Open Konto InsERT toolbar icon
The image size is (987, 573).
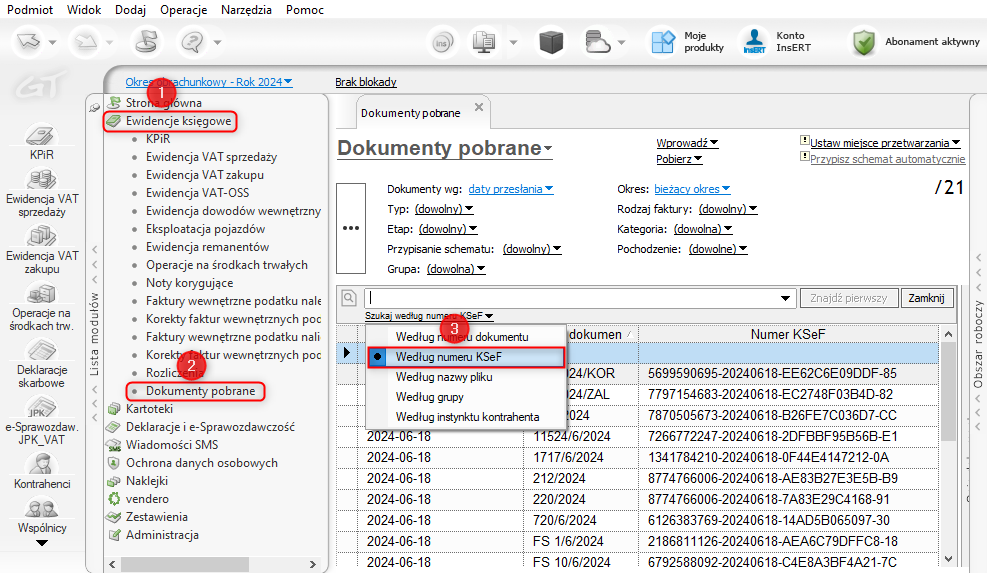pyautogui.click(x=754, y=42)
